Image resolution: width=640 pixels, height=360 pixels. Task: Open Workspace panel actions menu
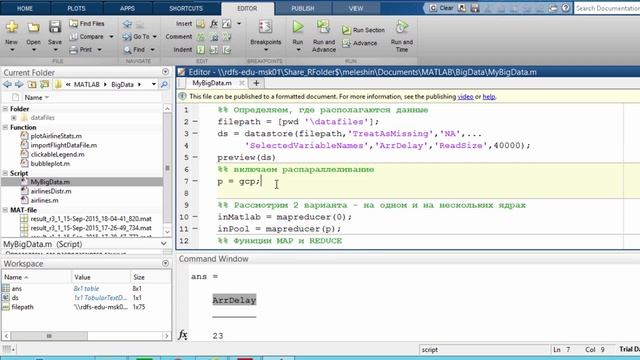pyautogui.click(x=165, y=263)
